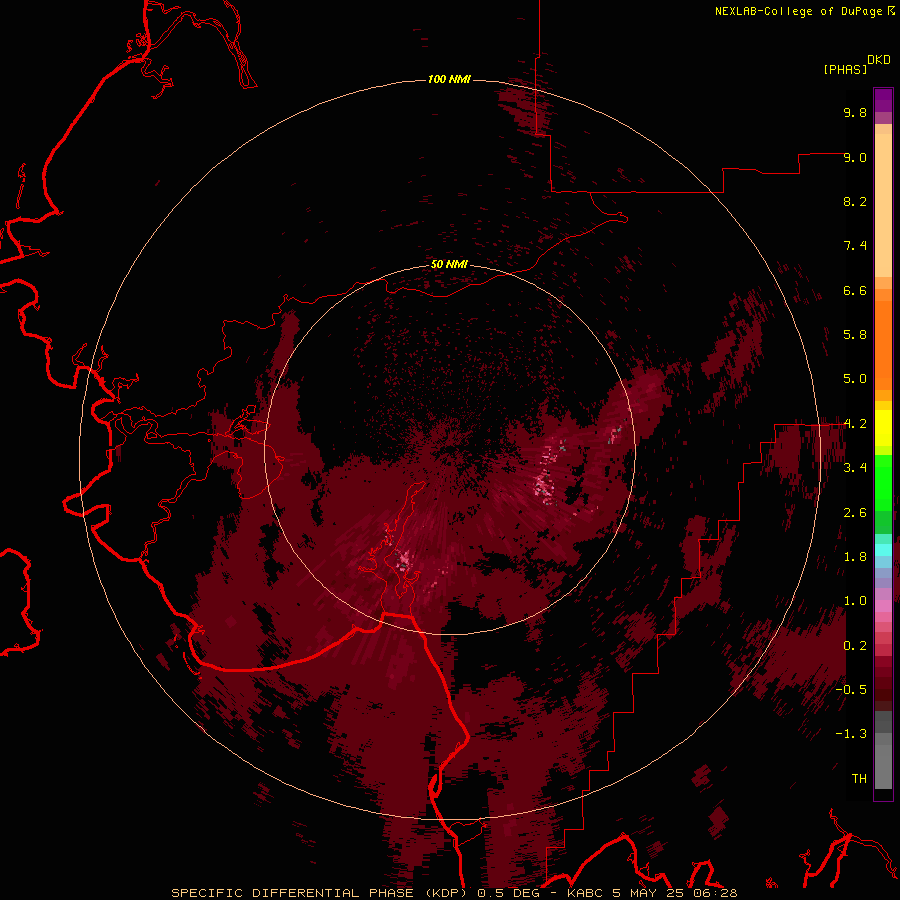This screenshot has width=900, height=900.
Task: Click the NEXLAB-College of DuPage watermark text
Action: click(798, 11)
